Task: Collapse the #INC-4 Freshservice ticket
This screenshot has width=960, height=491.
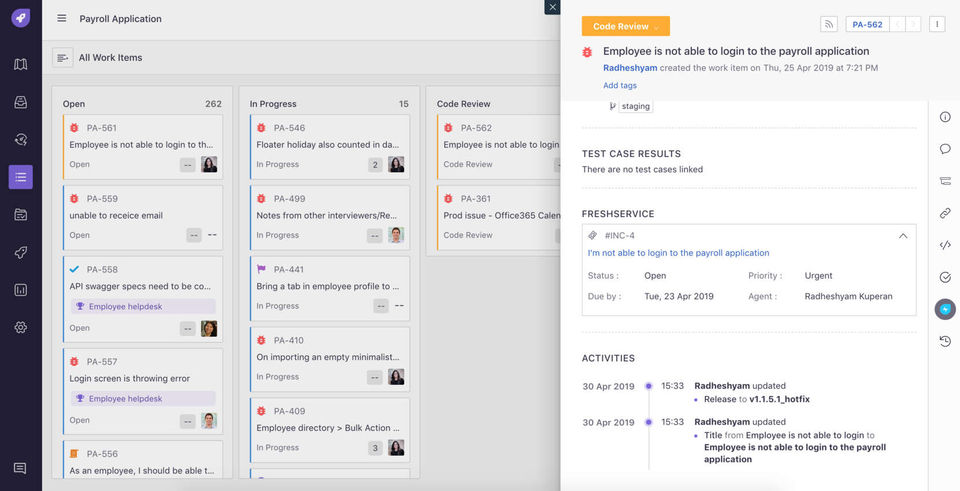Action: (x=903, y=236)
